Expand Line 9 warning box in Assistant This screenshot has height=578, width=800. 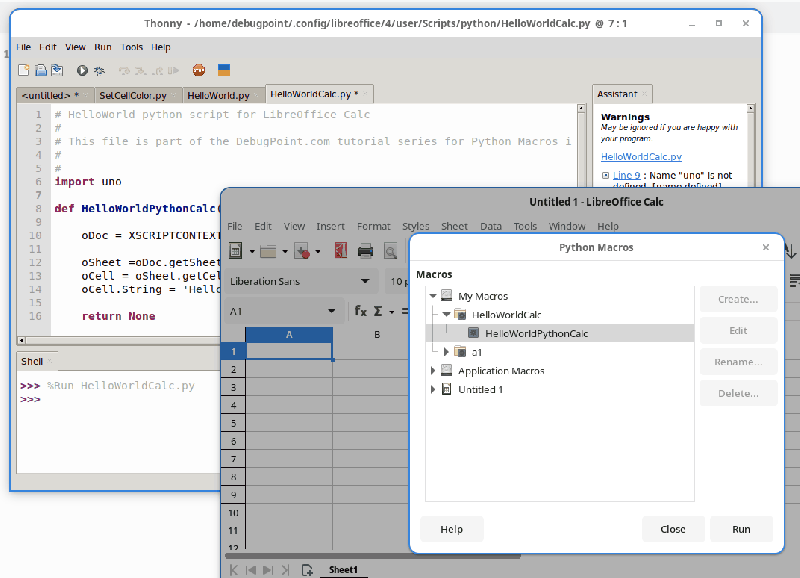(x=605, y=175)
